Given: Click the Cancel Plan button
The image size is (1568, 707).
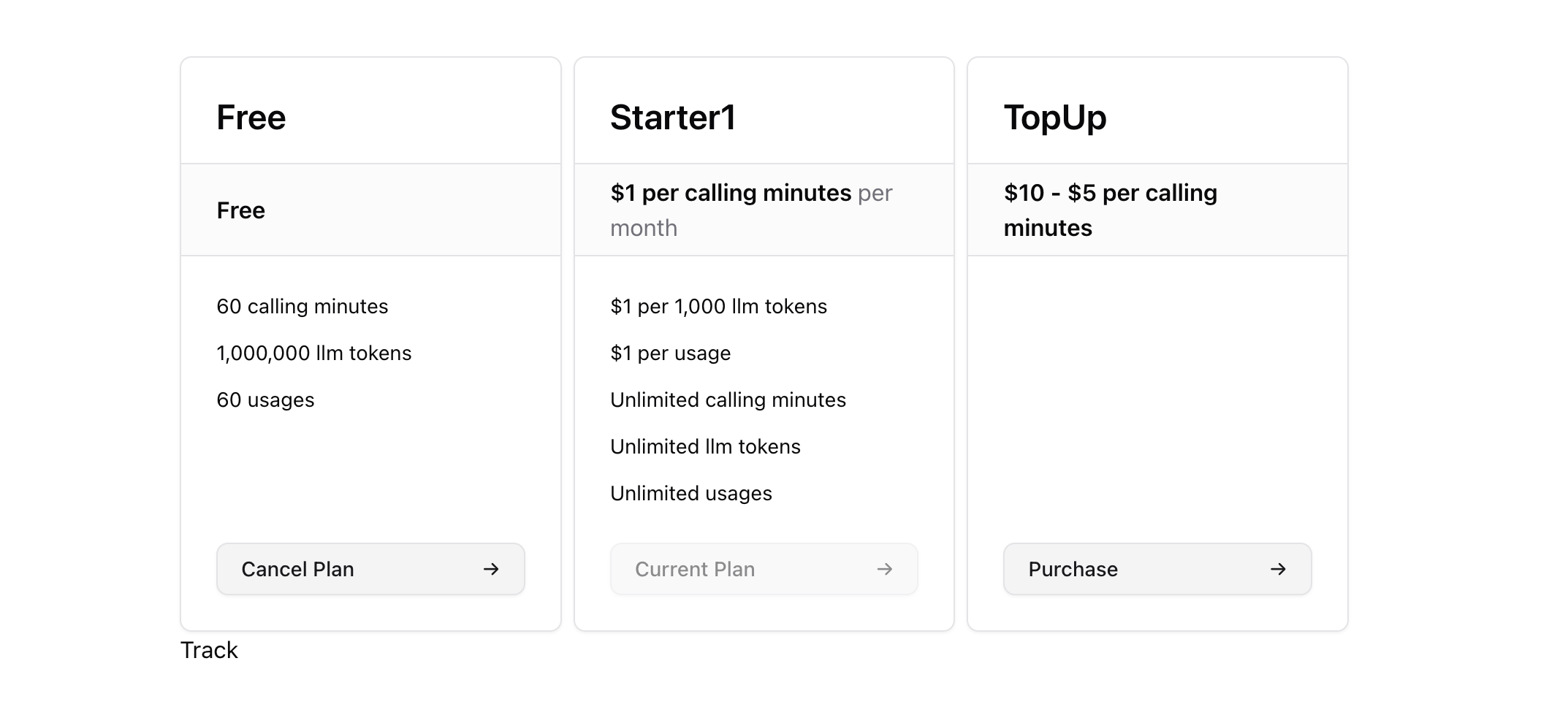Looking at the screenshot, I should coord(370,569).
